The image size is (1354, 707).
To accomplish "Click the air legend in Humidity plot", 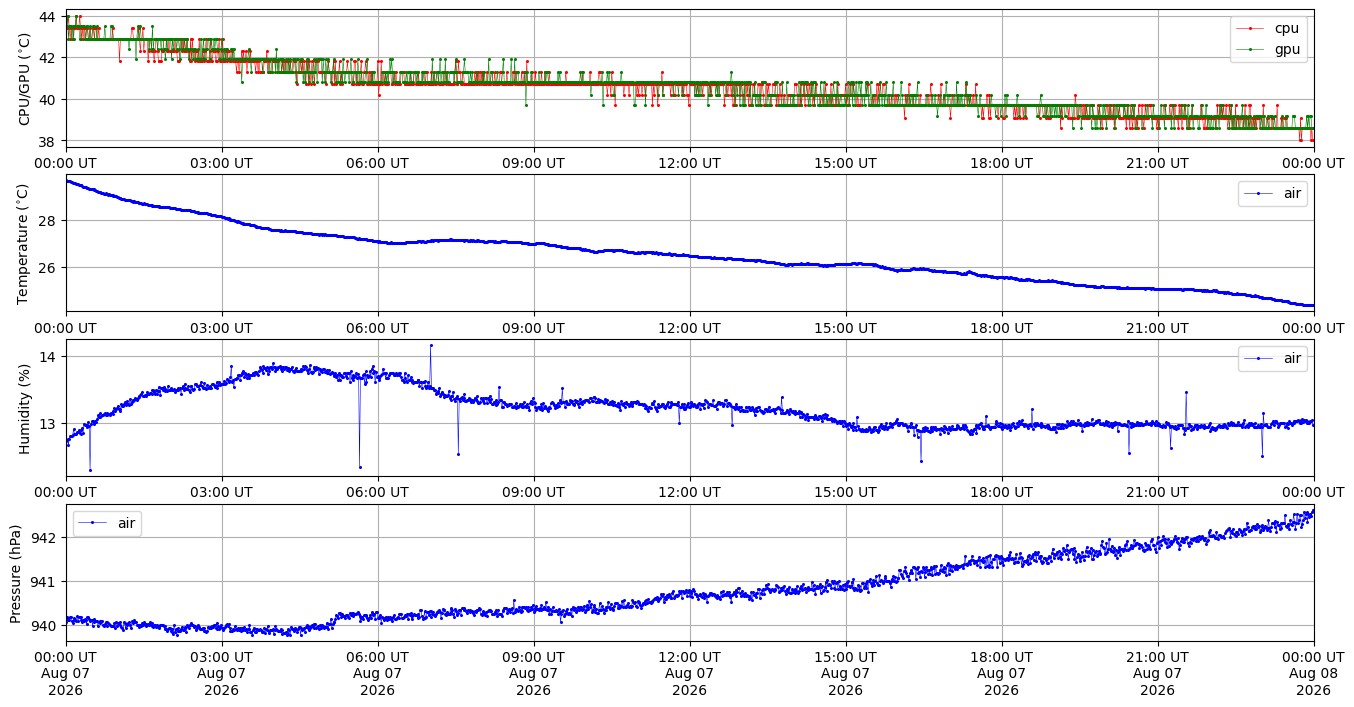I will 1272,359.
